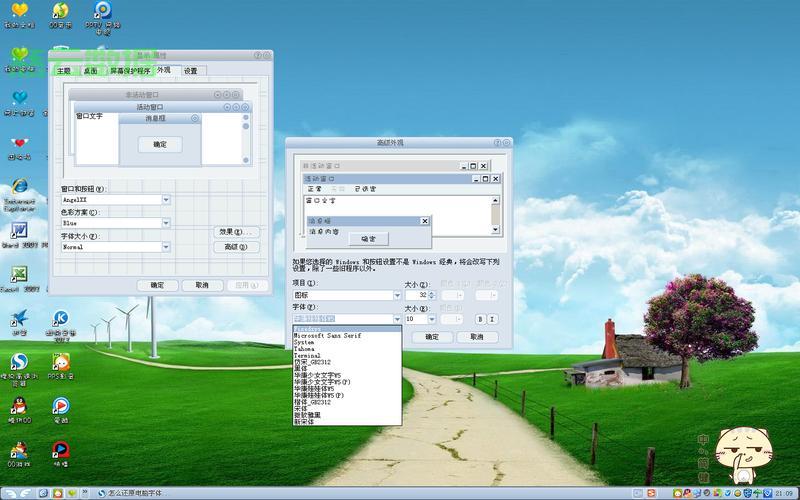Launch the QQ penguin desktop shortcut
Screen dimensions: 800x500
click(18, 406)
